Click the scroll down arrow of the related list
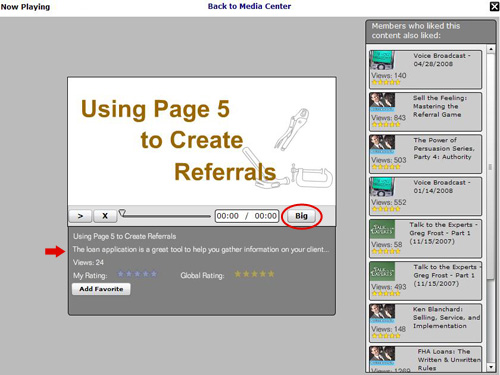Image resolution: width=500 pixels, height=375 pixels. click(x=491, y=367)
